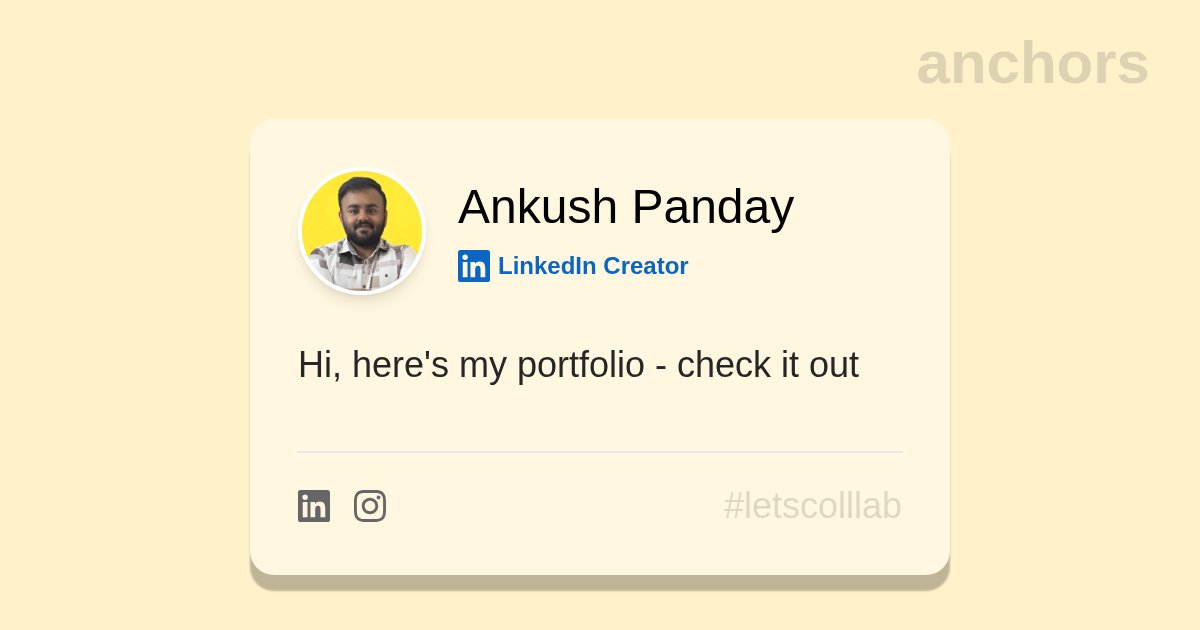Click the word "Ankush" in the name
Viewport: 1200px width, 630px height.
tap(538, 207)
